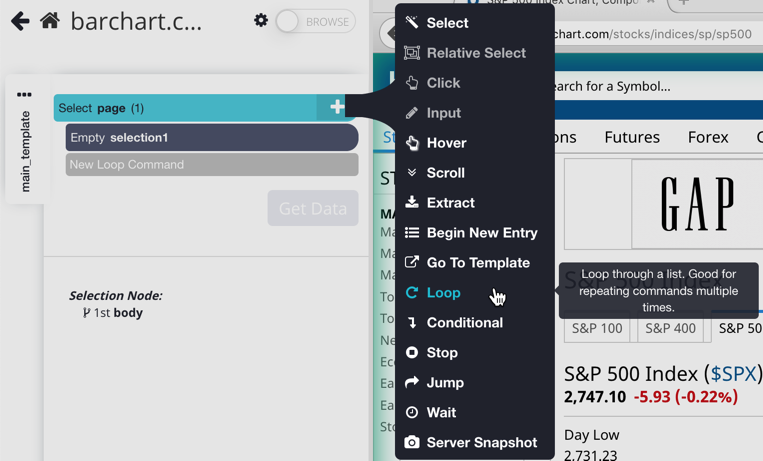Click the New Loop Command field

(x=211, y=165)
